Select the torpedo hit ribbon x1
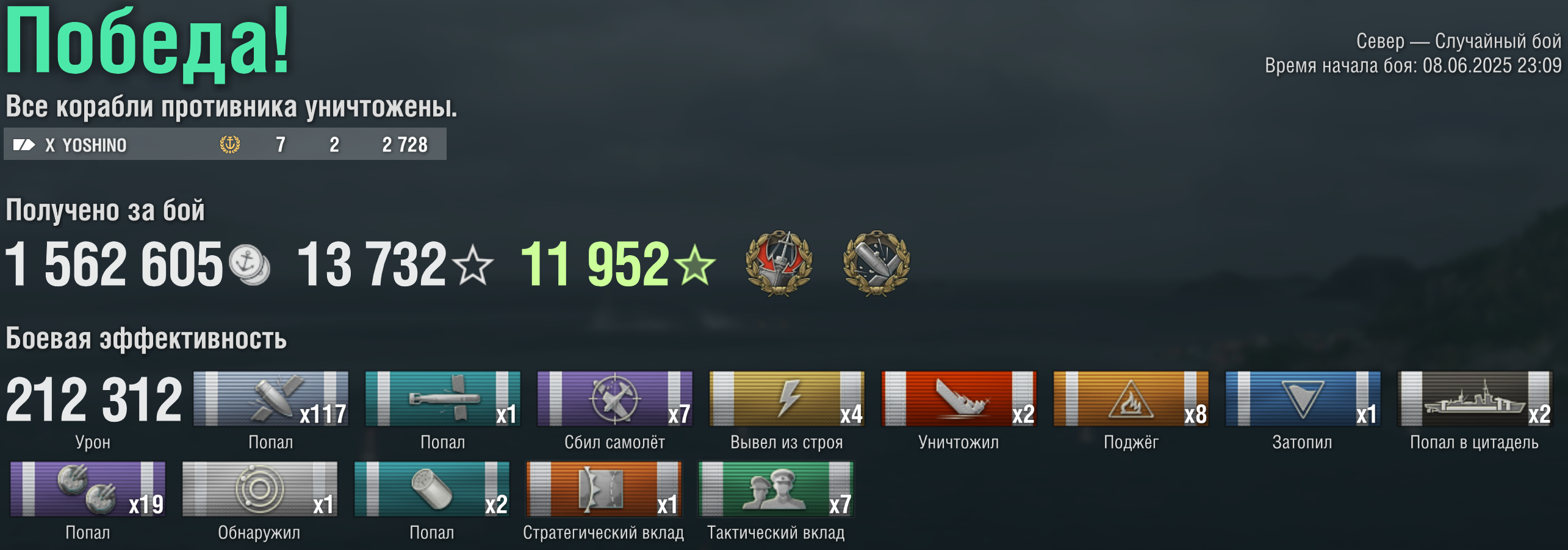Viewport: 1568px width, 550px height. pos(443,399)
